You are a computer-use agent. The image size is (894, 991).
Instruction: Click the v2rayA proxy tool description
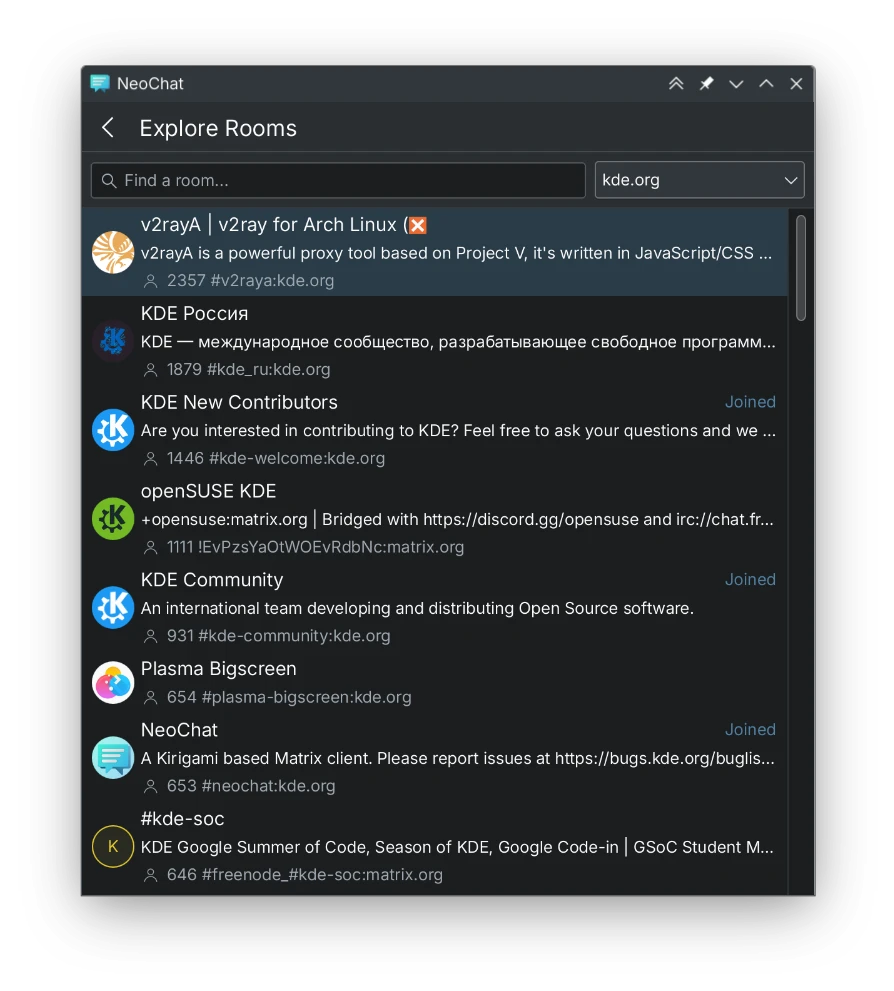pyautogui.click(x=456, y=253)
